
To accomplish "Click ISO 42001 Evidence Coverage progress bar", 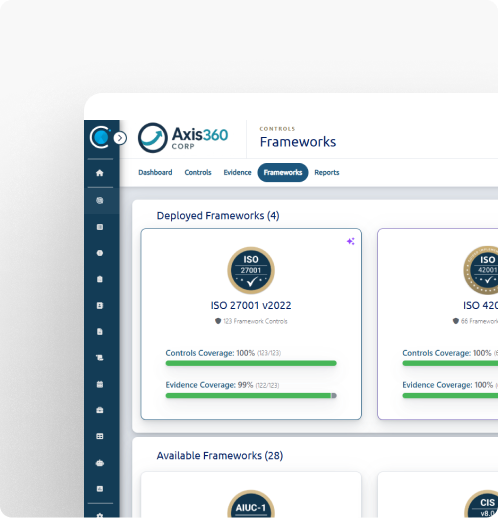I will pos(450,395).
